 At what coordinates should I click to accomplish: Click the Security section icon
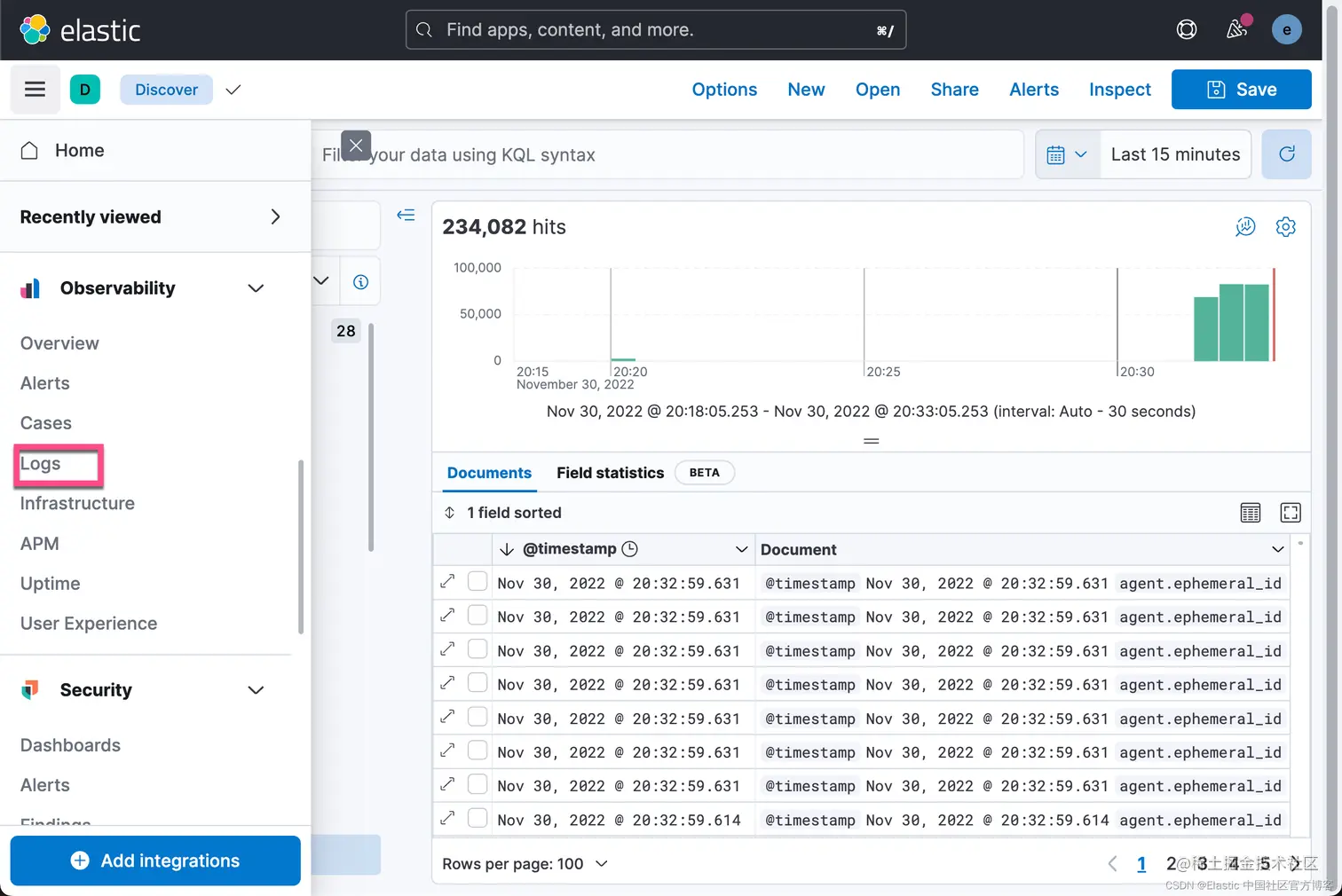pos(30,689)
